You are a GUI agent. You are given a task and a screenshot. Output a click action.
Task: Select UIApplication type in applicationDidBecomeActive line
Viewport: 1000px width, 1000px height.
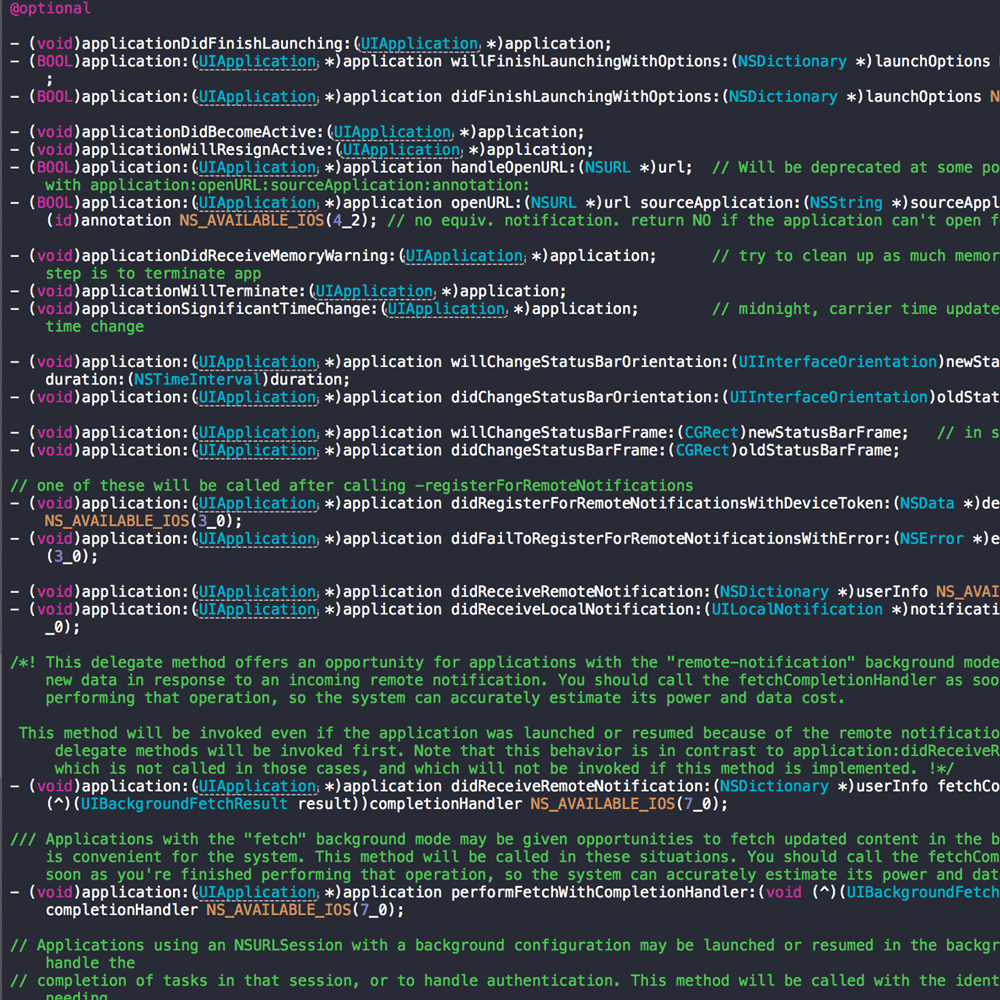point(392,132)
